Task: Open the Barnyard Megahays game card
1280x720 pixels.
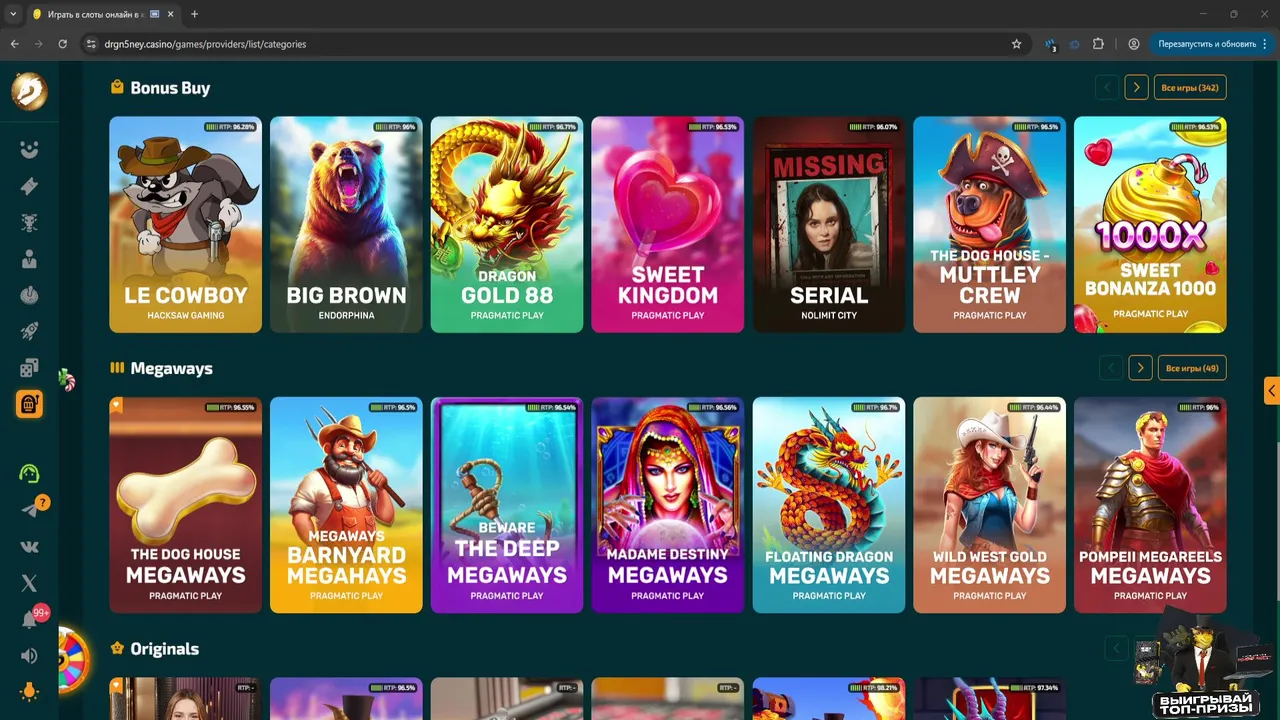Action: 346,505
